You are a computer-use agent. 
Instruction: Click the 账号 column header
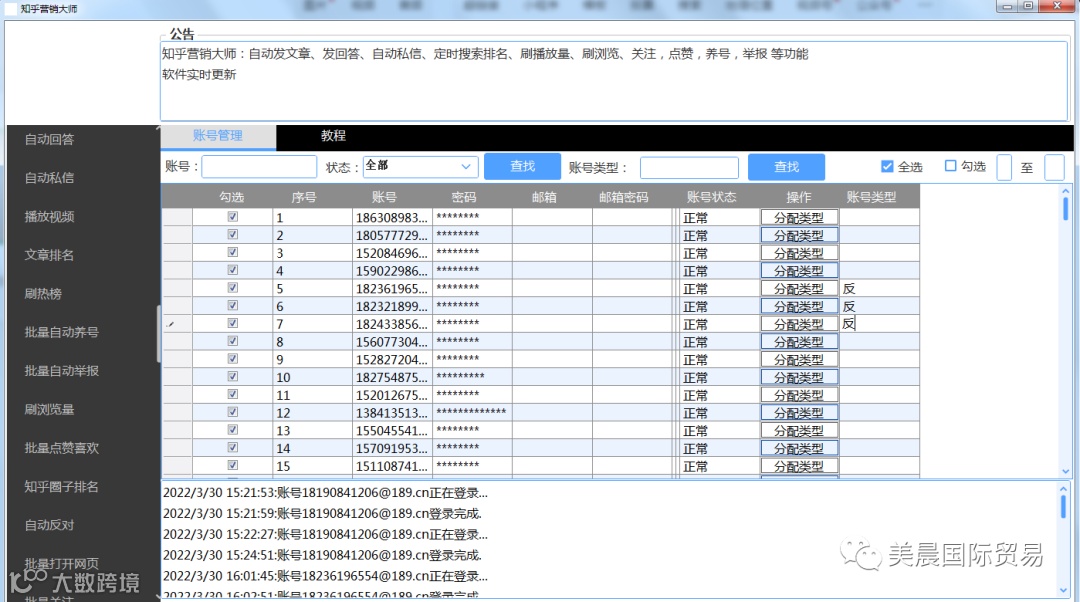[x=384, y=197]
